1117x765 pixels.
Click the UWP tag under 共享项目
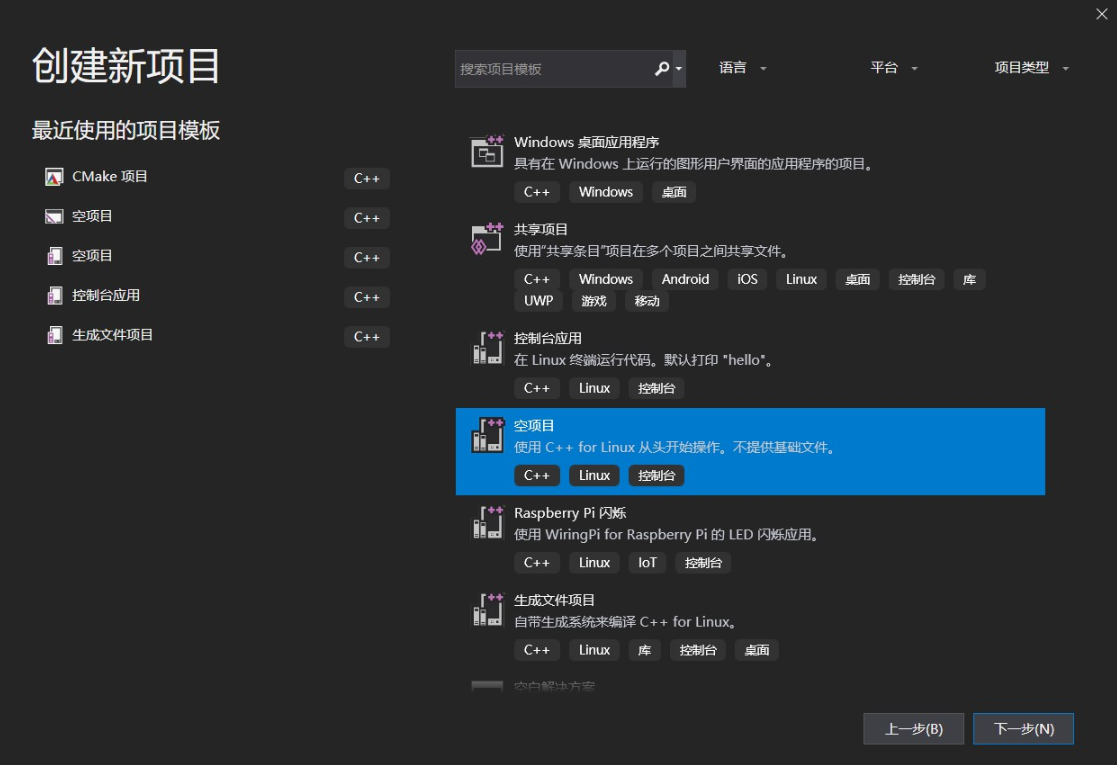tap(539, 301)
